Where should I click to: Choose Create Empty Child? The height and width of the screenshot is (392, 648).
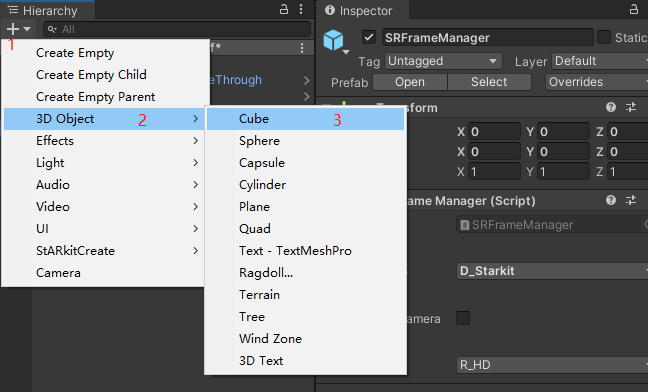point(104,75)
